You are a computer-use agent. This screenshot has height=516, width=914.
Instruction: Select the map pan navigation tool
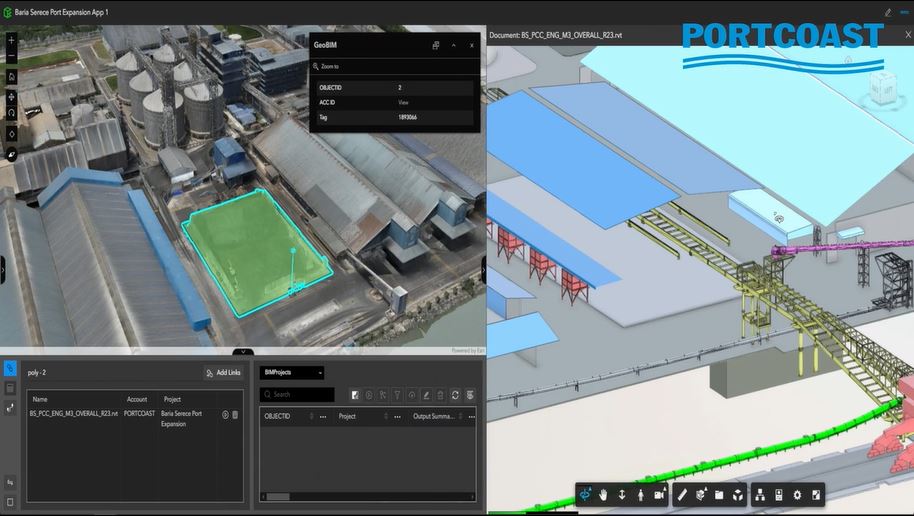pos(11,97)
